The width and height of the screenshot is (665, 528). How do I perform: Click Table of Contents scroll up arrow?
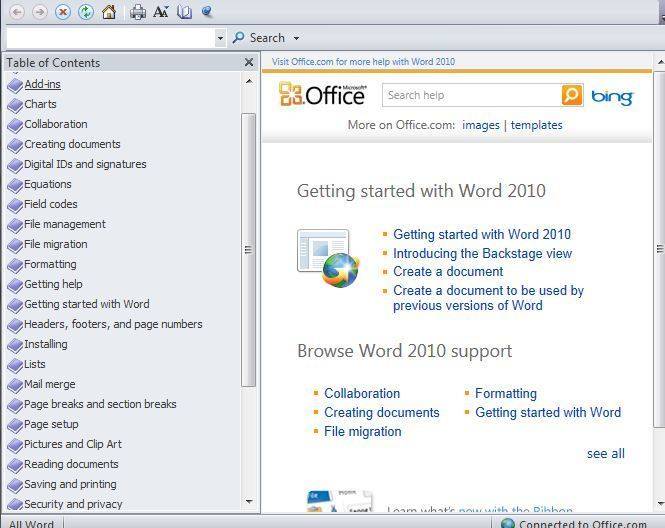249,81
